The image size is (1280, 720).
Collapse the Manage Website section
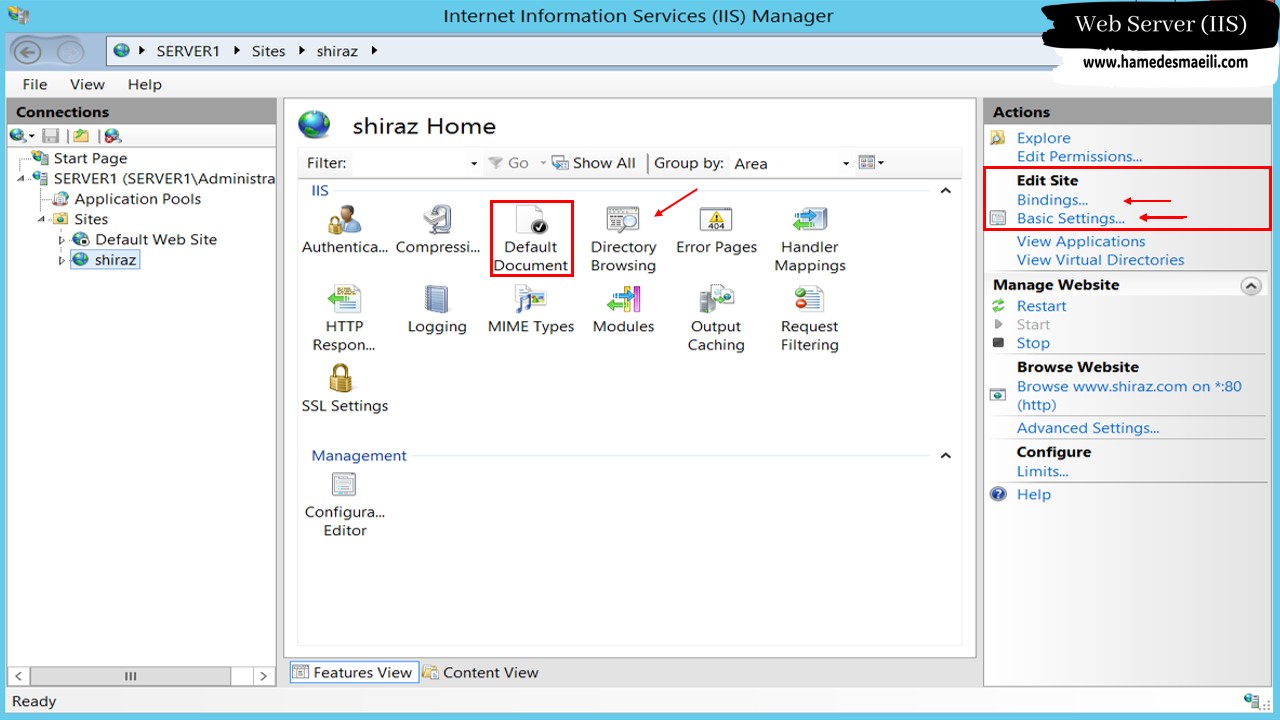click(x=1250, y=285)
